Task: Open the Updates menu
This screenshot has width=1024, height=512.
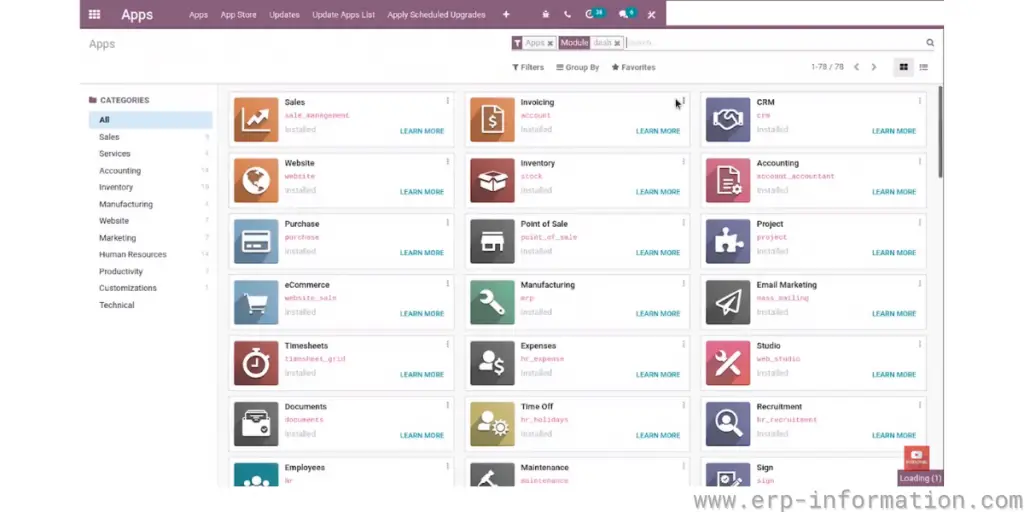Action: tap(284, 14)
